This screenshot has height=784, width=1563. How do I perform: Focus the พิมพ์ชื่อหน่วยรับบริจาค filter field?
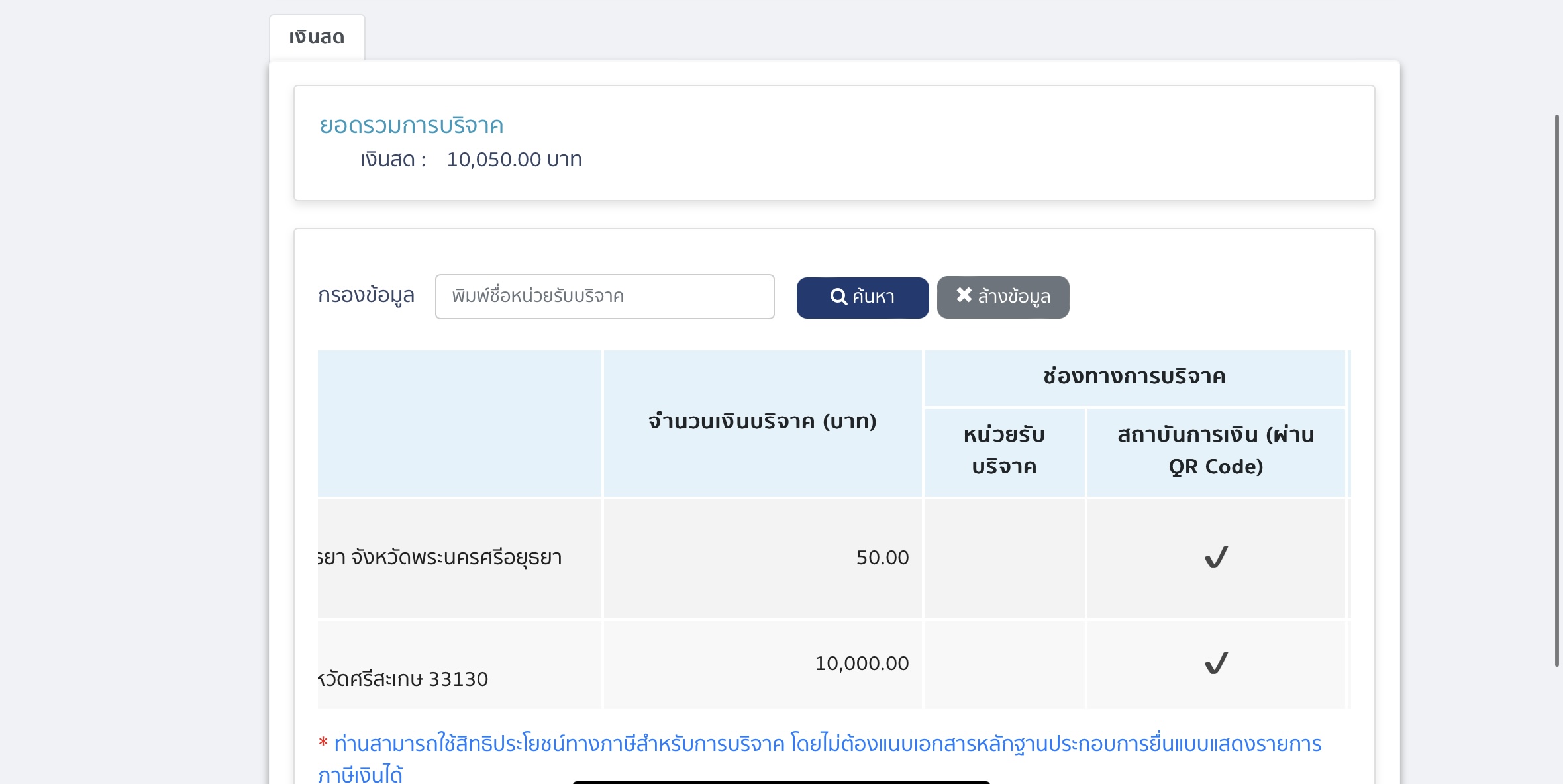[604, 297]
